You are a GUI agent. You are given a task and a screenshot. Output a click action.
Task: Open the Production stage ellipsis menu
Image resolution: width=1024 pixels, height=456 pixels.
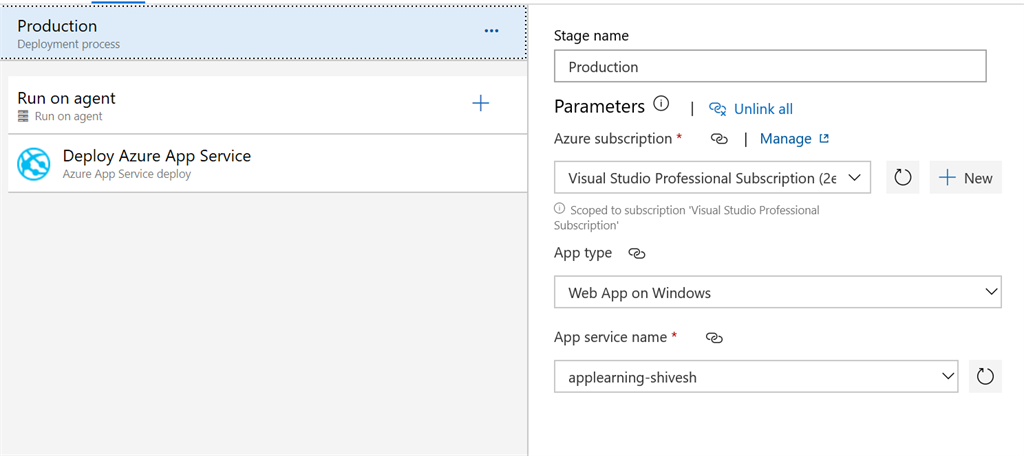pyautogui.click(x=492, y=31)
